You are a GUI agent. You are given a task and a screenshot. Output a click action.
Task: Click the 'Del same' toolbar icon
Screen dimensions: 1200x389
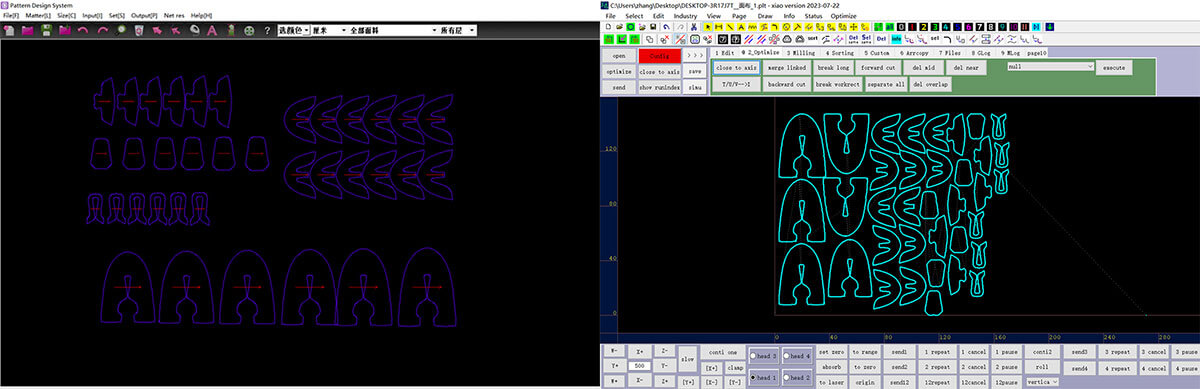tap(853, 38)
